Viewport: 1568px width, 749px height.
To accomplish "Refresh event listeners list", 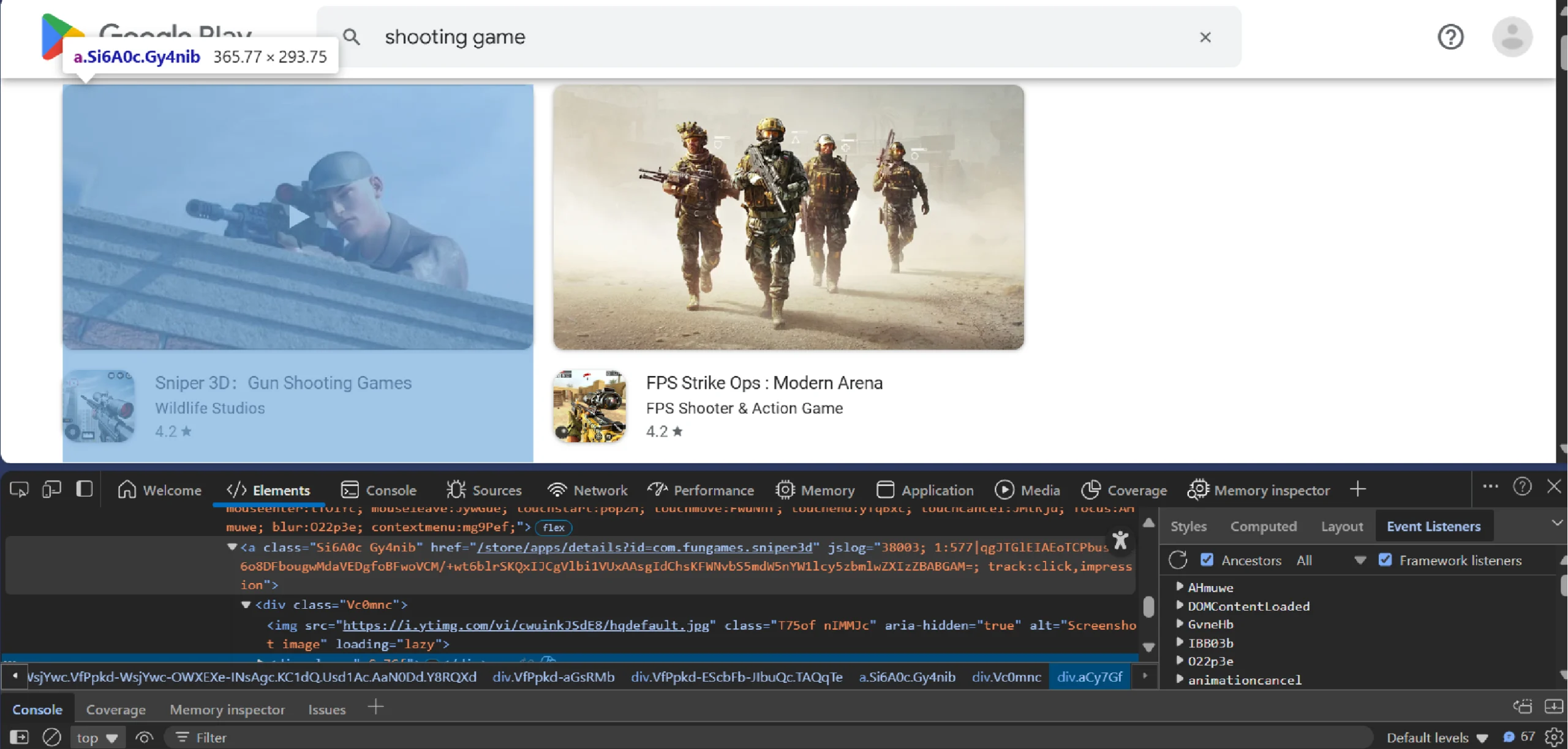I will pyautogui.click(x=1177, y=560).
